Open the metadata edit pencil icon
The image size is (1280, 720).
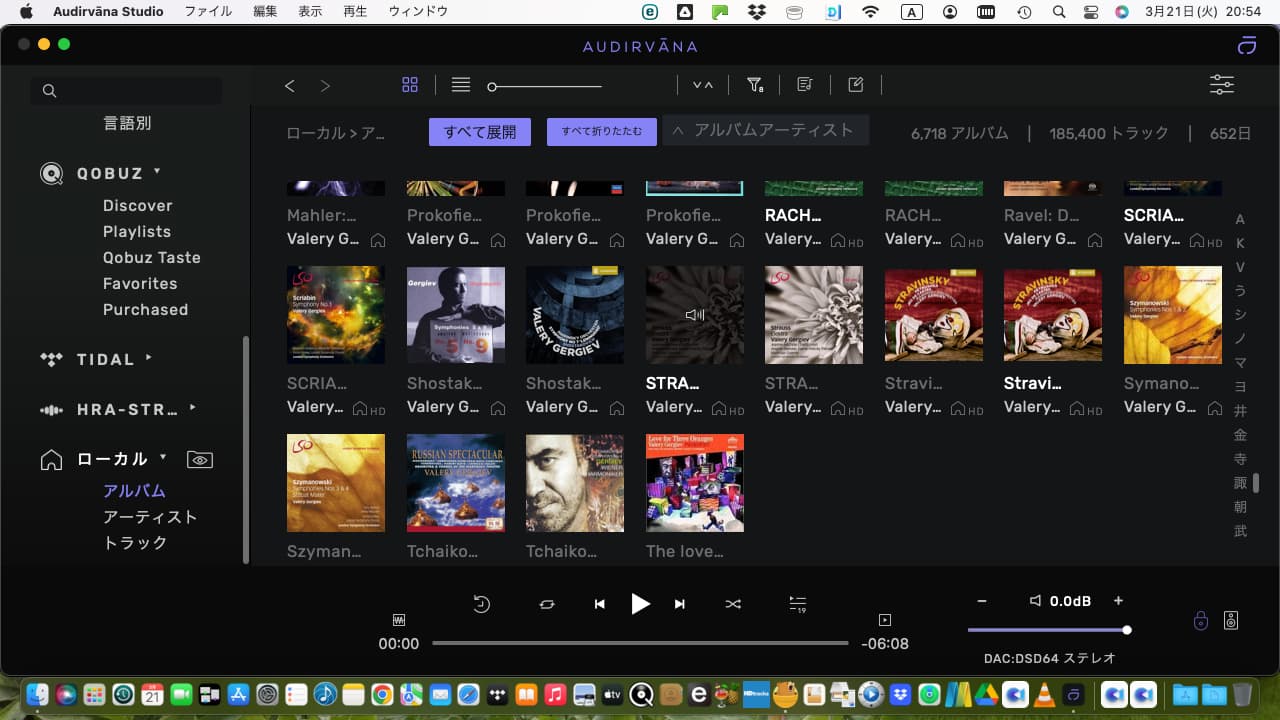pyautogui.click(x=856, y=85)
